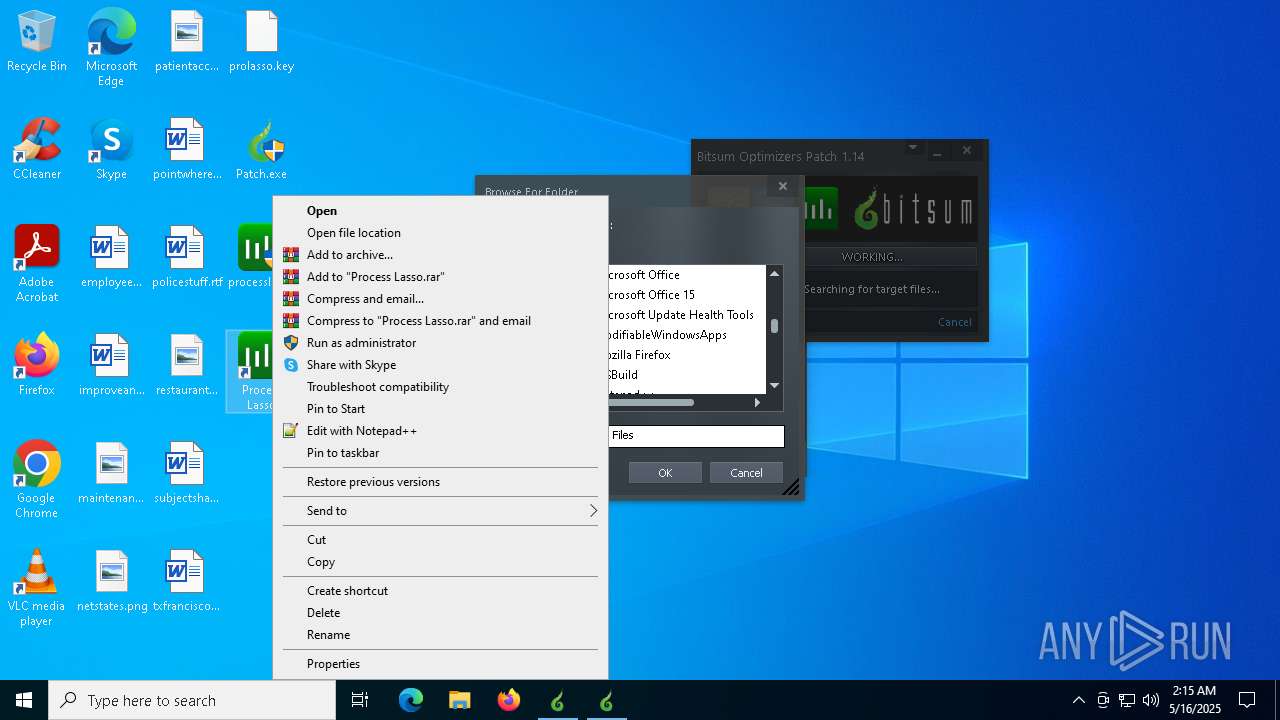Open Properties from the context menu
1280x720 pixels.
point(440,664)
